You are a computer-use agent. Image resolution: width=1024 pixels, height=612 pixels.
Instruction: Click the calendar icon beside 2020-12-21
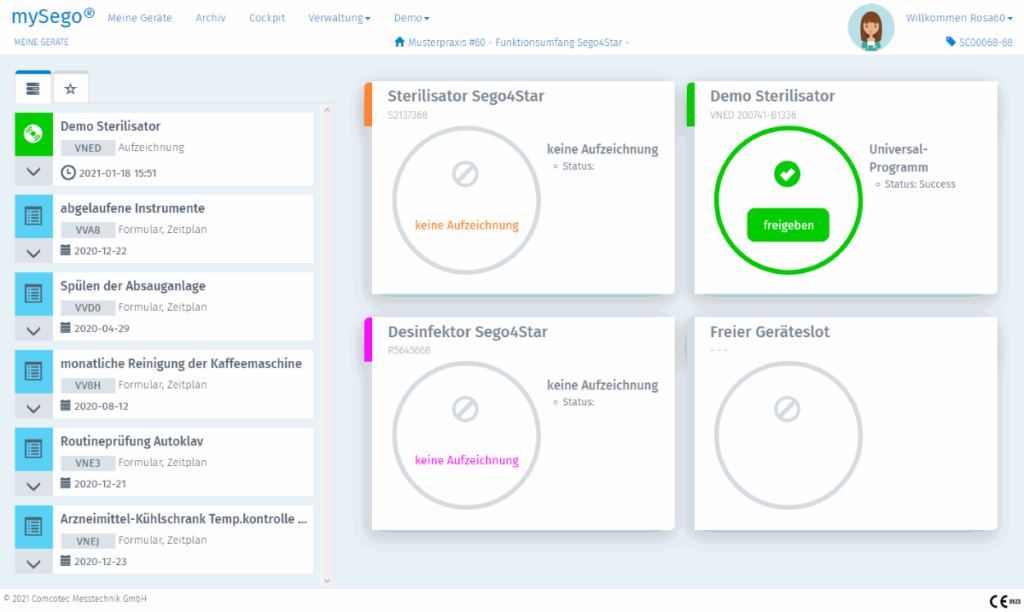[65, 483]
